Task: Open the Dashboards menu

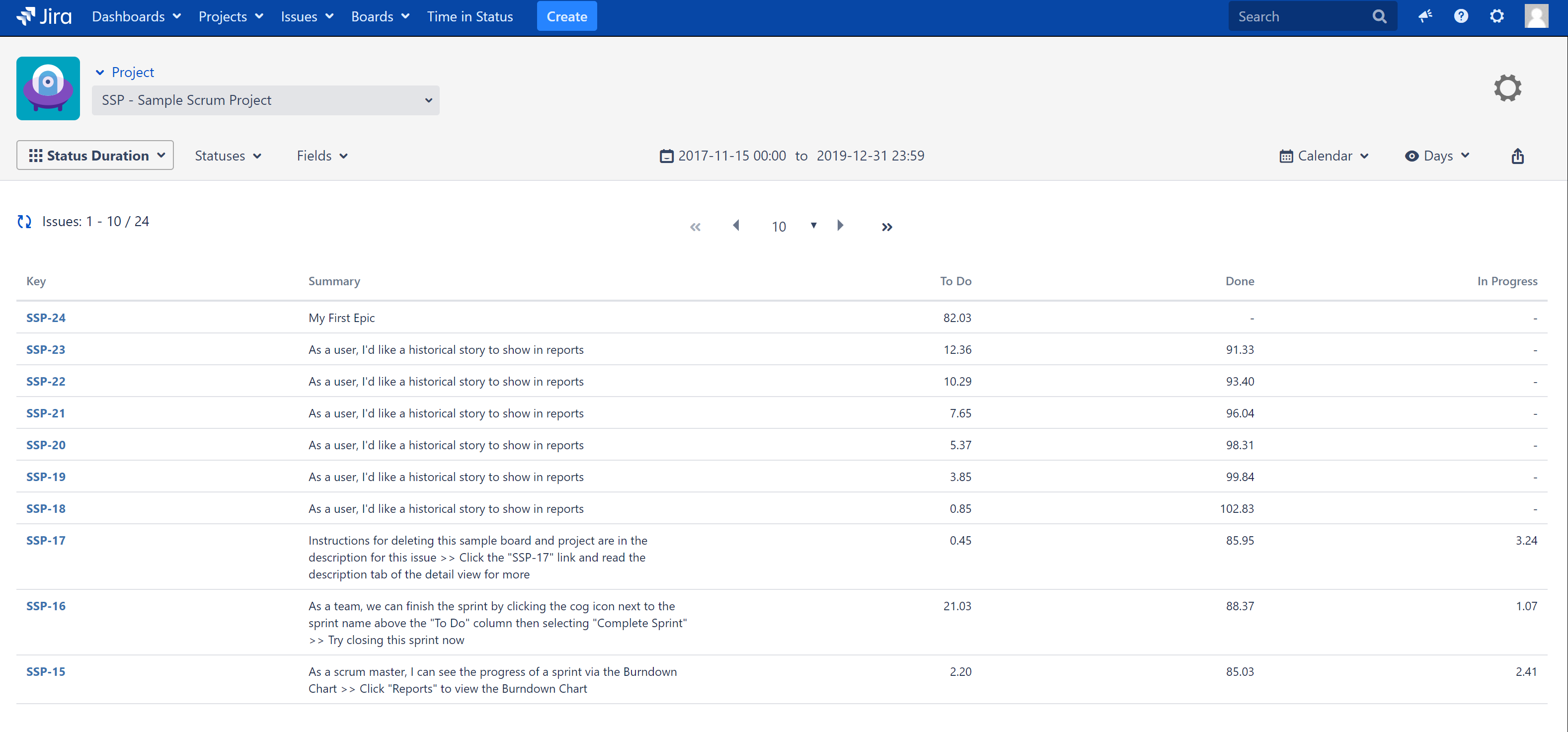Action: [136, 16]
